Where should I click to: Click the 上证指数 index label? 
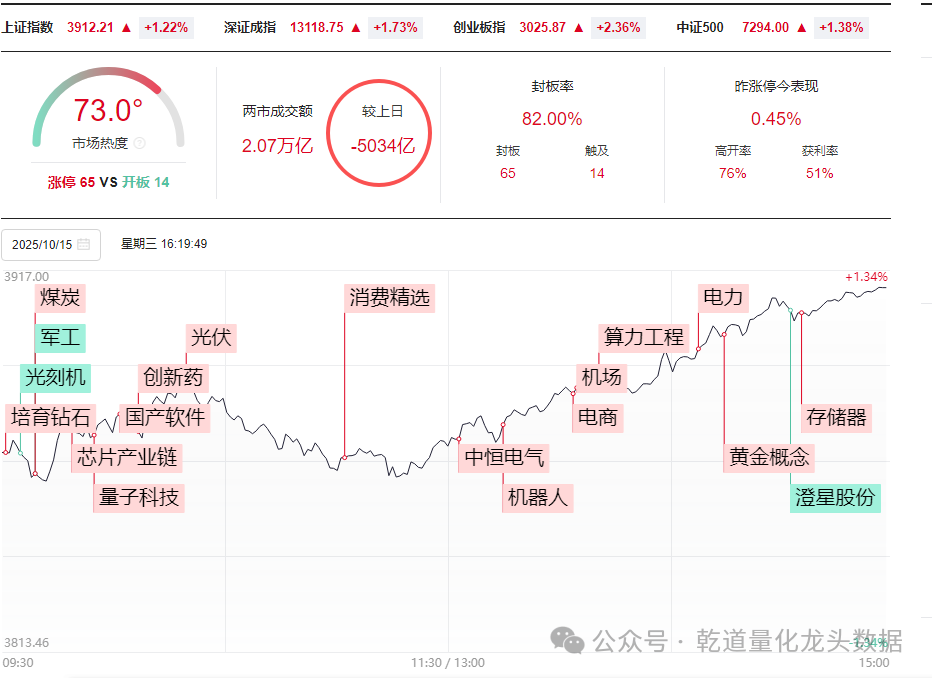point(28,27)
